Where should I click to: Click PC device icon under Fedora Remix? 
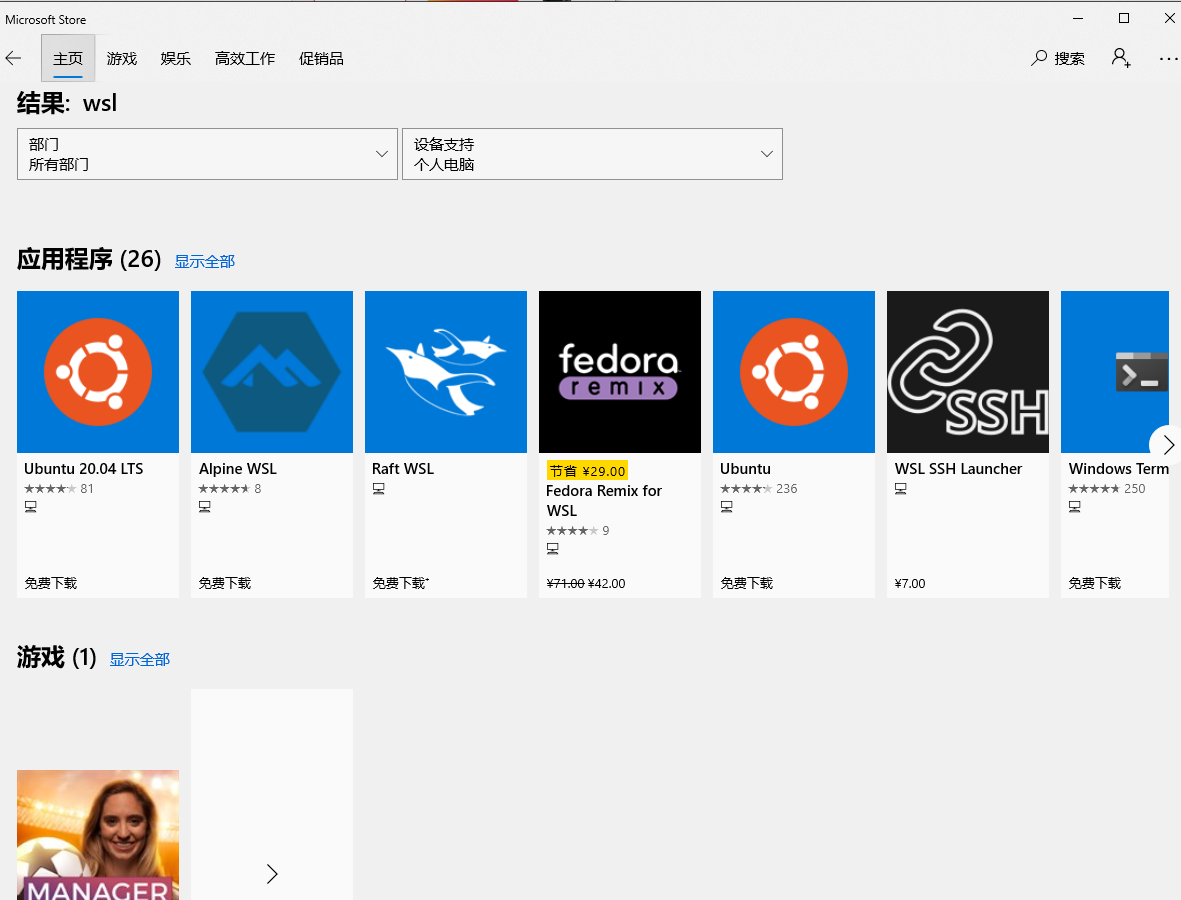click(553, 549)
